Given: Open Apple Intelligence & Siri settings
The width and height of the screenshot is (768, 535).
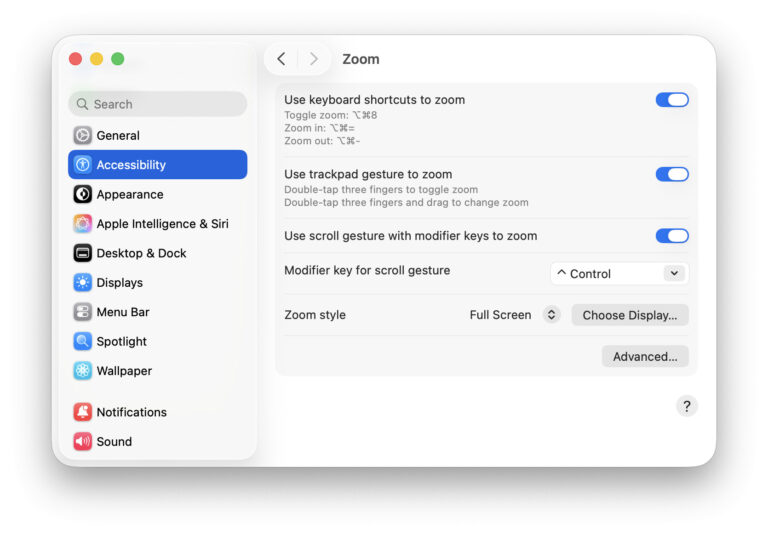Looking at the screenshot, I should tap(158, 223).
